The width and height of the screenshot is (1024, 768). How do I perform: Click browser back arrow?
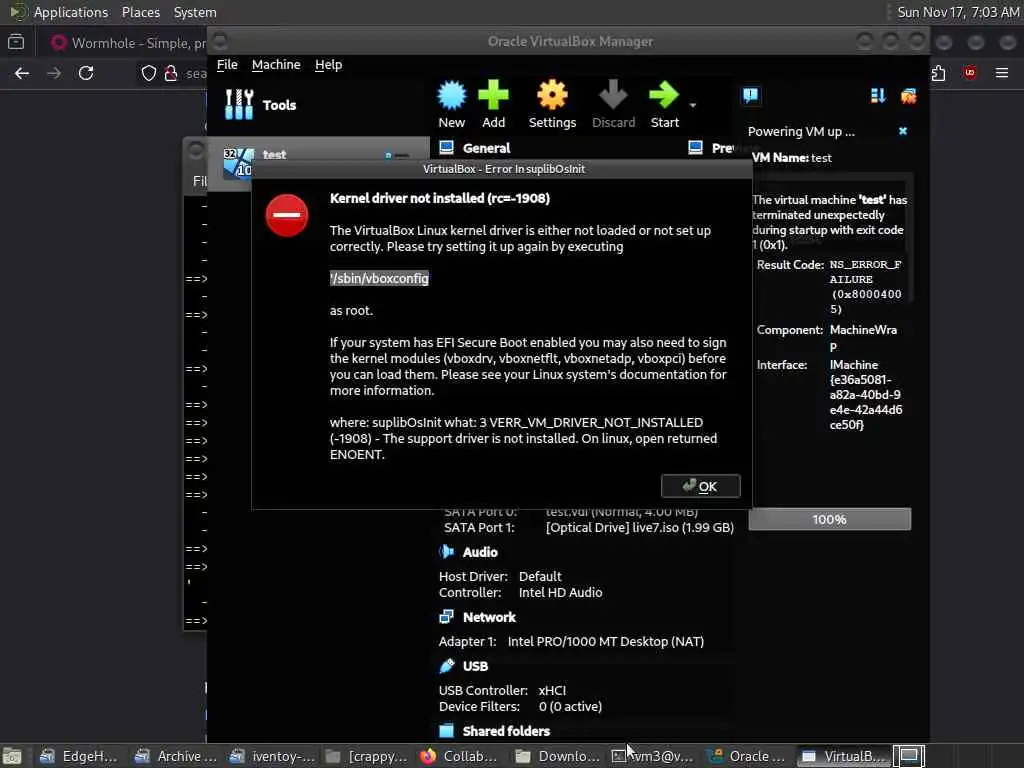[x=22, y=73]
